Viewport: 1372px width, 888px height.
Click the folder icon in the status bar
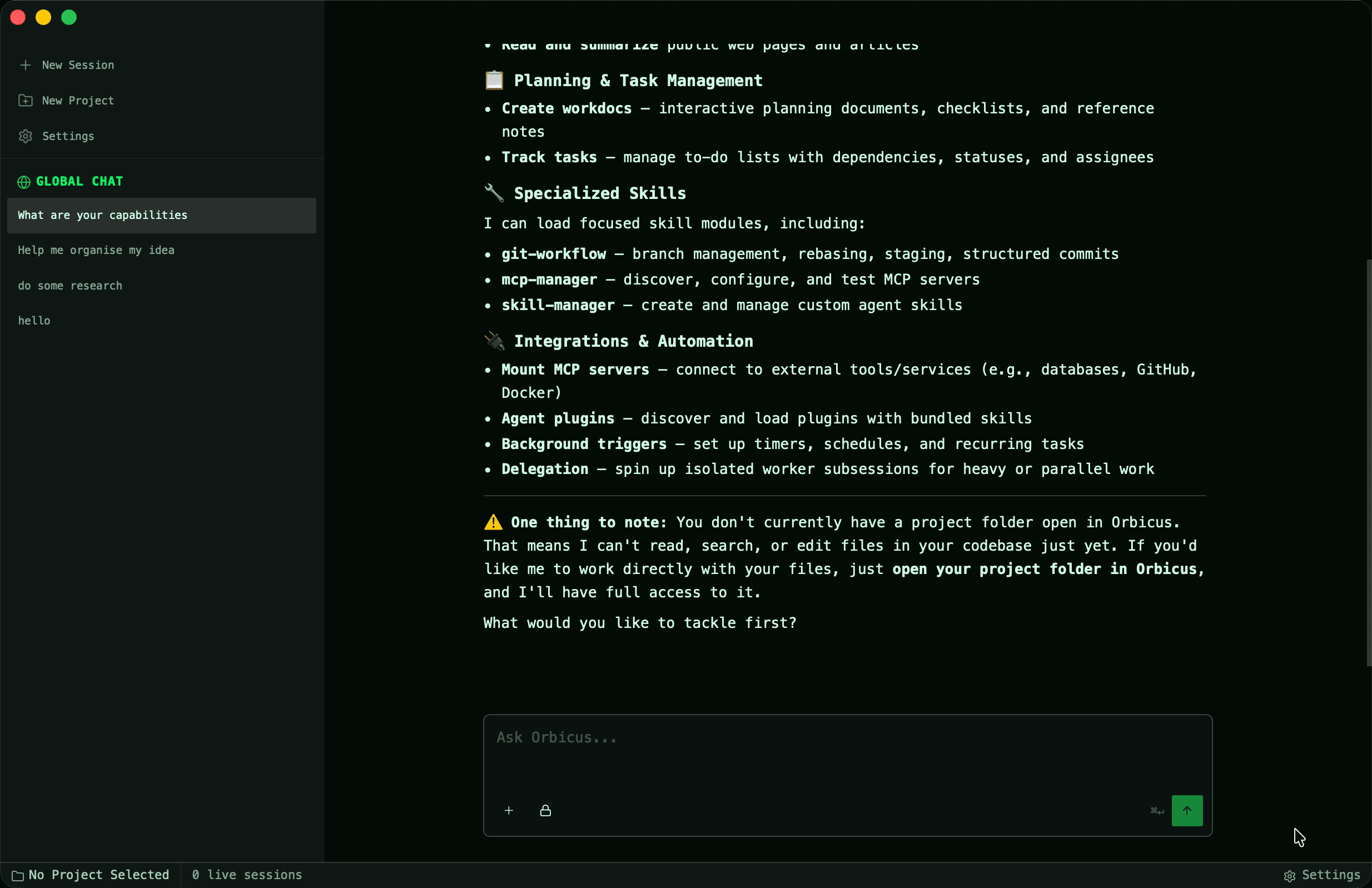pos(18,875)
